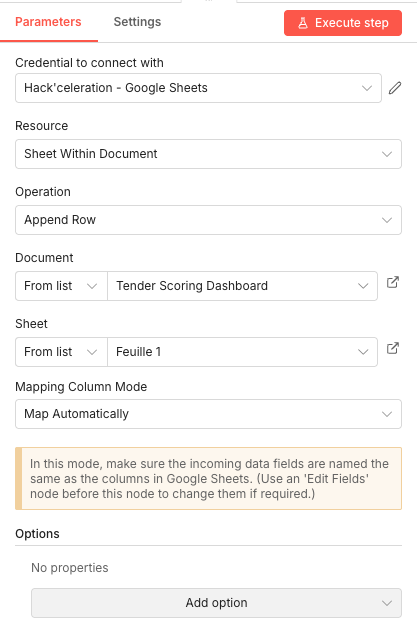The image size is (417, 642).
Task: Click the chevron in the Resource field
Action: click(387, 154)
